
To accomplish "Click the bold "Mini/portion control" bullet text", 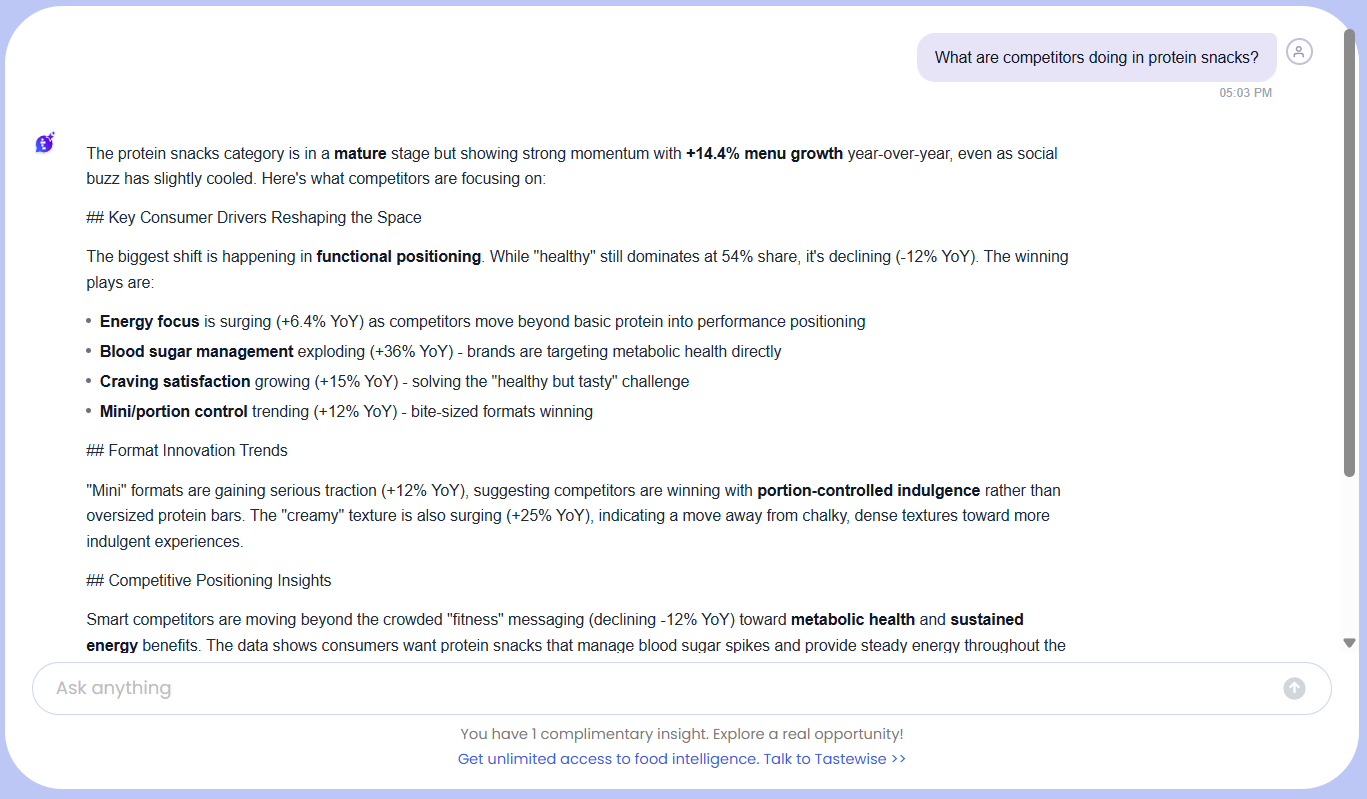I will click(173, 411).
